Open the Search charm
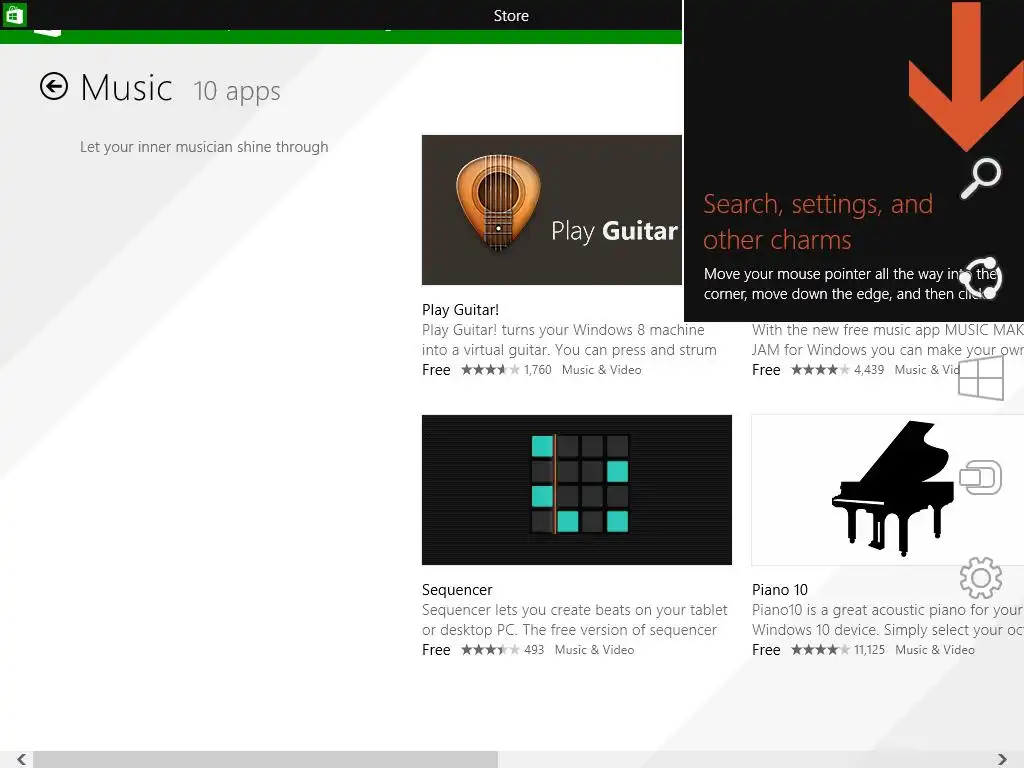Screen dimensions: 1024x768 point(981,178)
